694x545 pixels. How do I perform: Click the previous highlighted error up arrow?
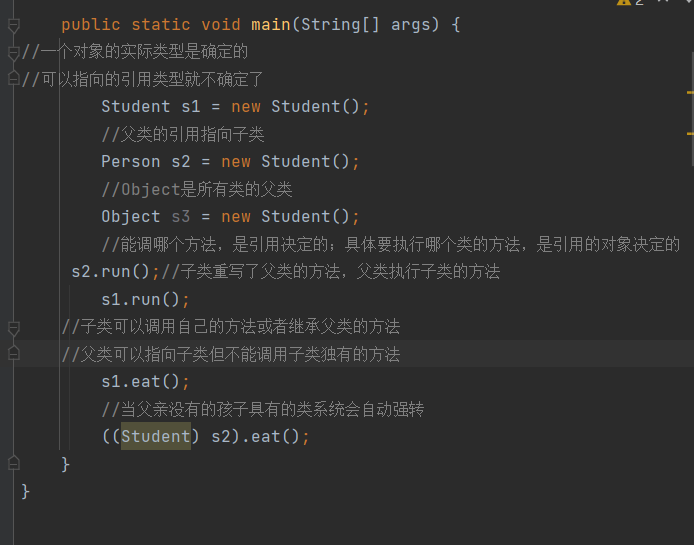(661, 3)
